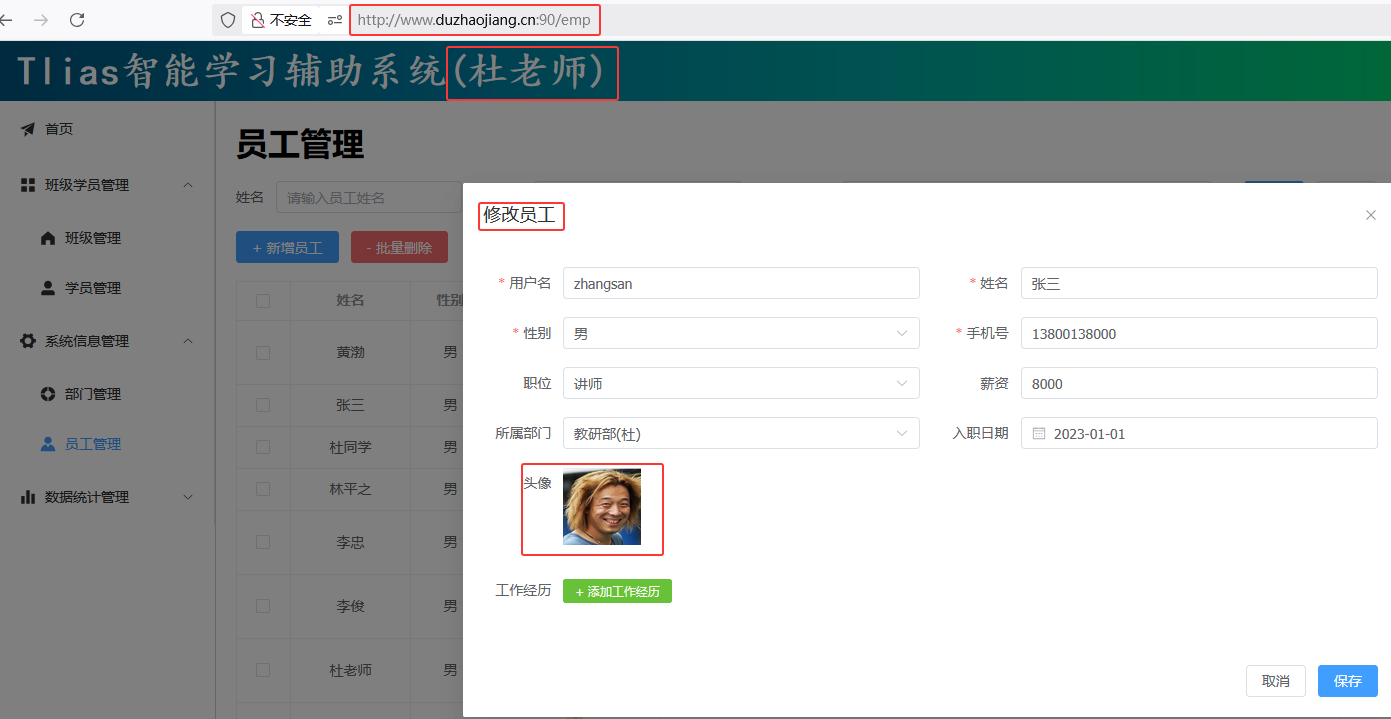Image resolution: width=1391 pixels, height=719 pixels.
Task: Expand the 所属部门 department dropdown
Action: coord(740,434)
